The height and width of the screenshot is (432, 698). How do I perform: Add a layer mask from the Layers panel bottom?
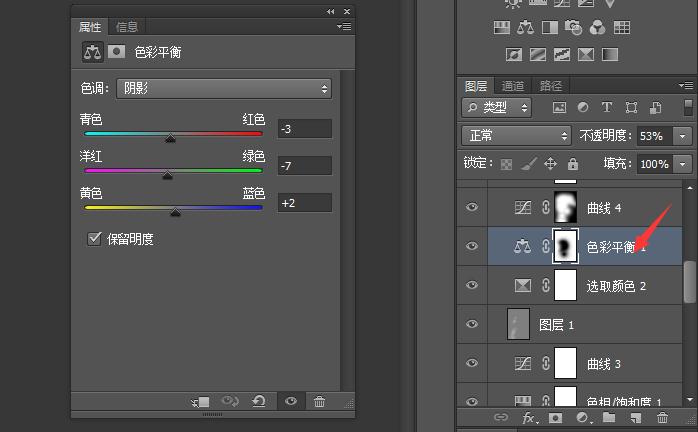555,418
